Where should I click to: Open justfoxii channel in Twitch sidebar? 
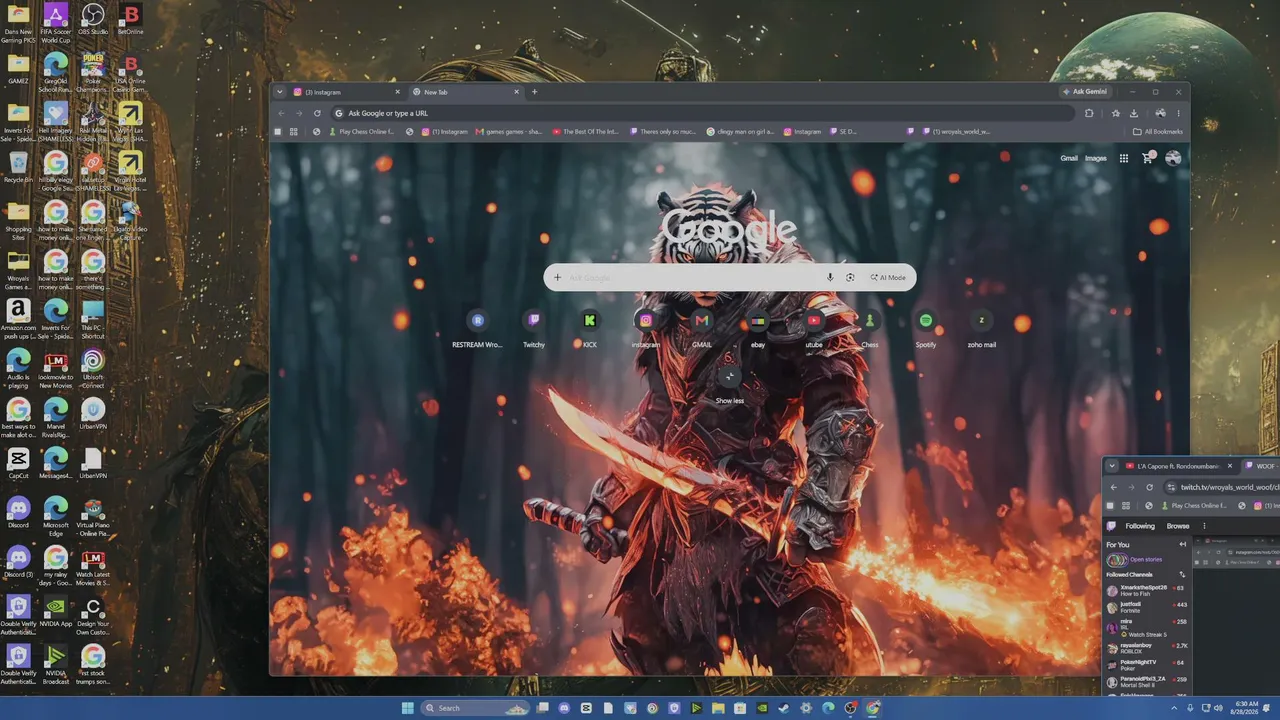[x=1146, y=607]
